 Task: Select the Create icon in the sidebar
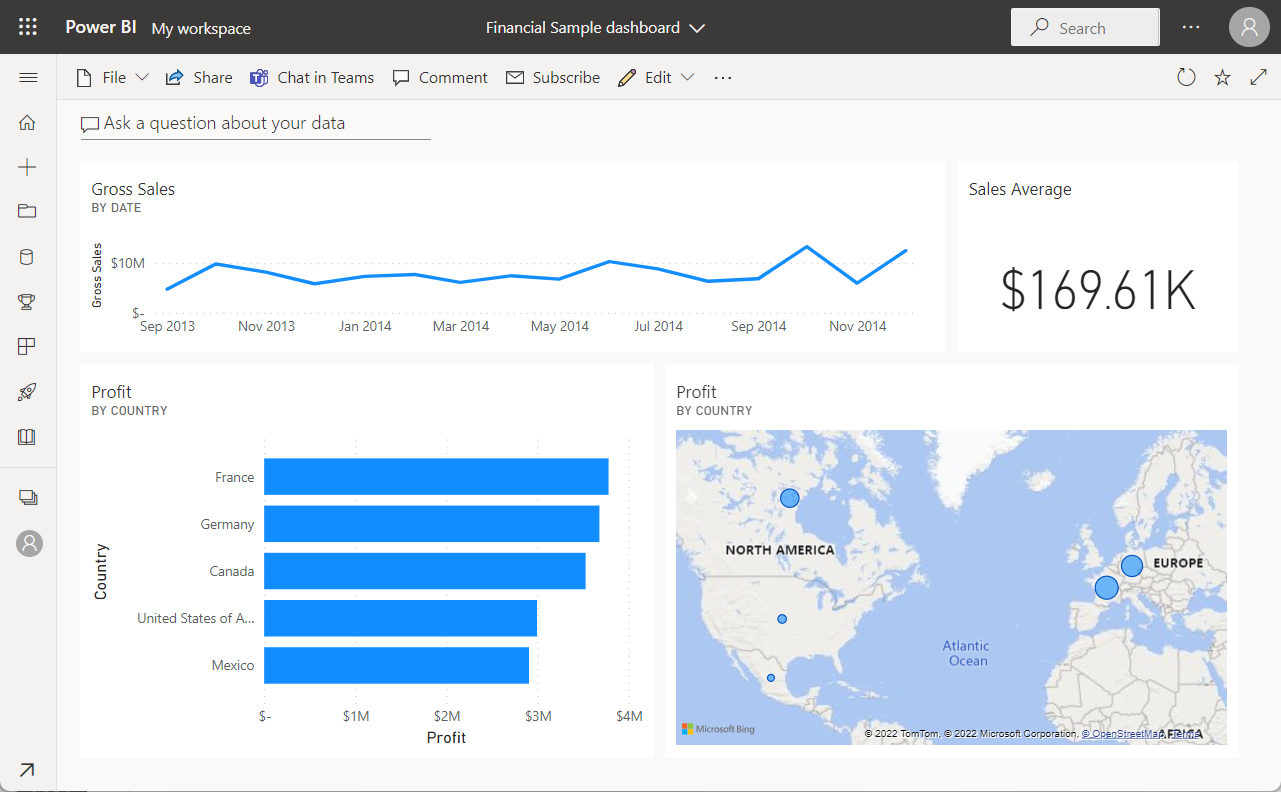27,167
